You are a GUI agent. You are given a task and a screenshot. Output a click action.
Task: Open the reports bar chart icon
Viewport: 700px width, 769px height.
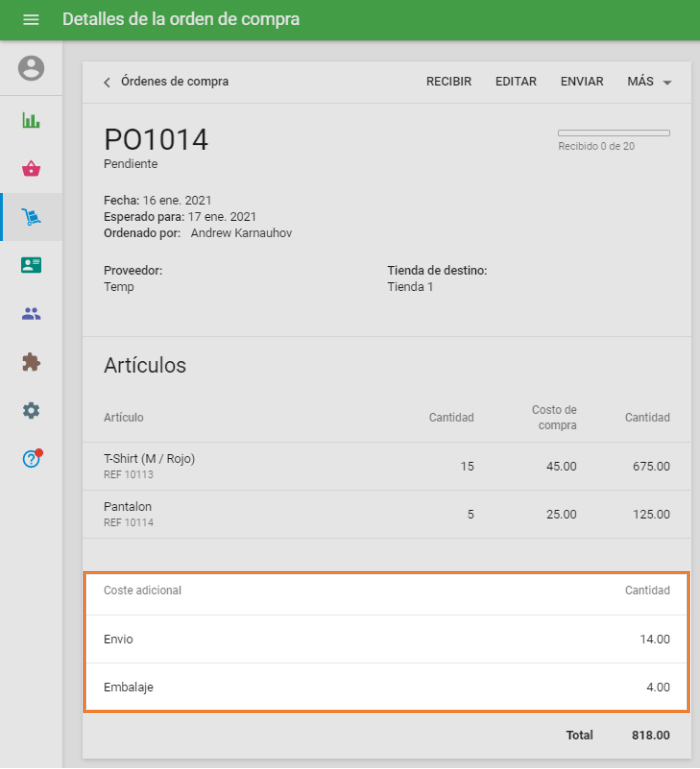pos(31,120)
